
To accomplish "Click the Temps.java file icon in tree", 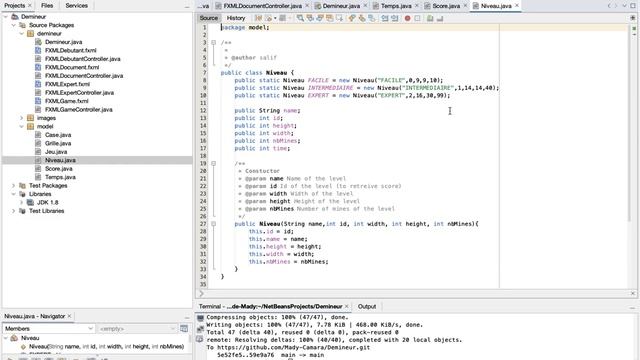I will [x=38, y=177].
